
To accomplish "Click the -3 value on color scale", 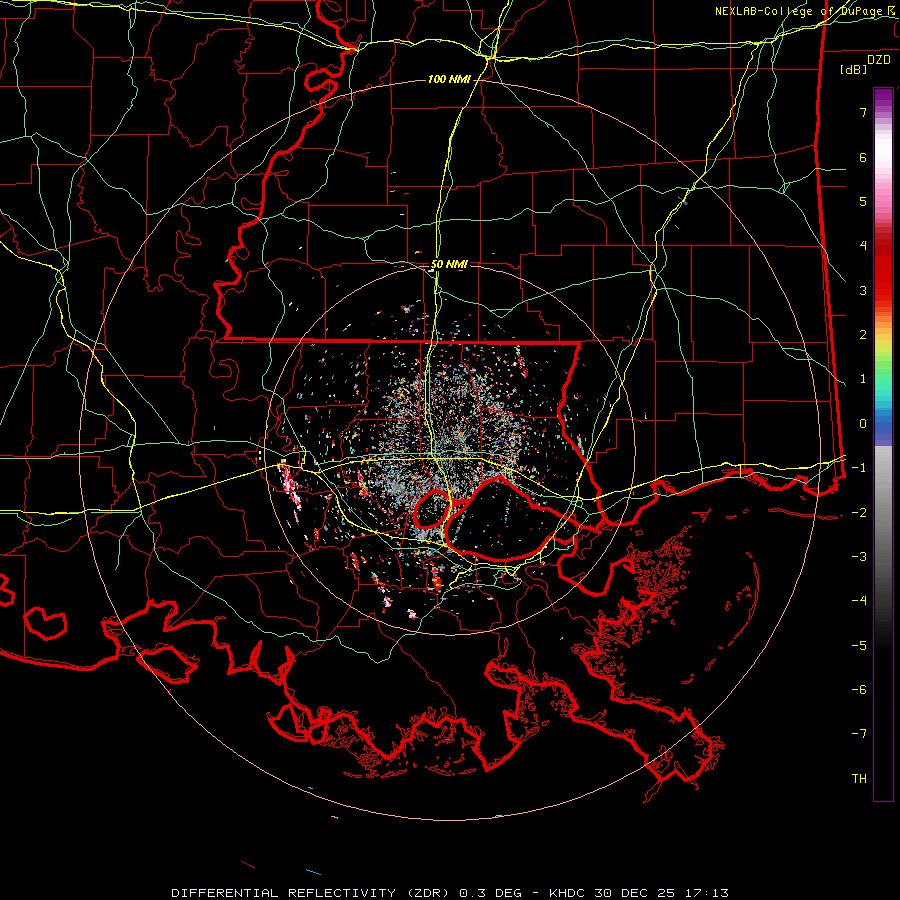I will pos(859,557).
